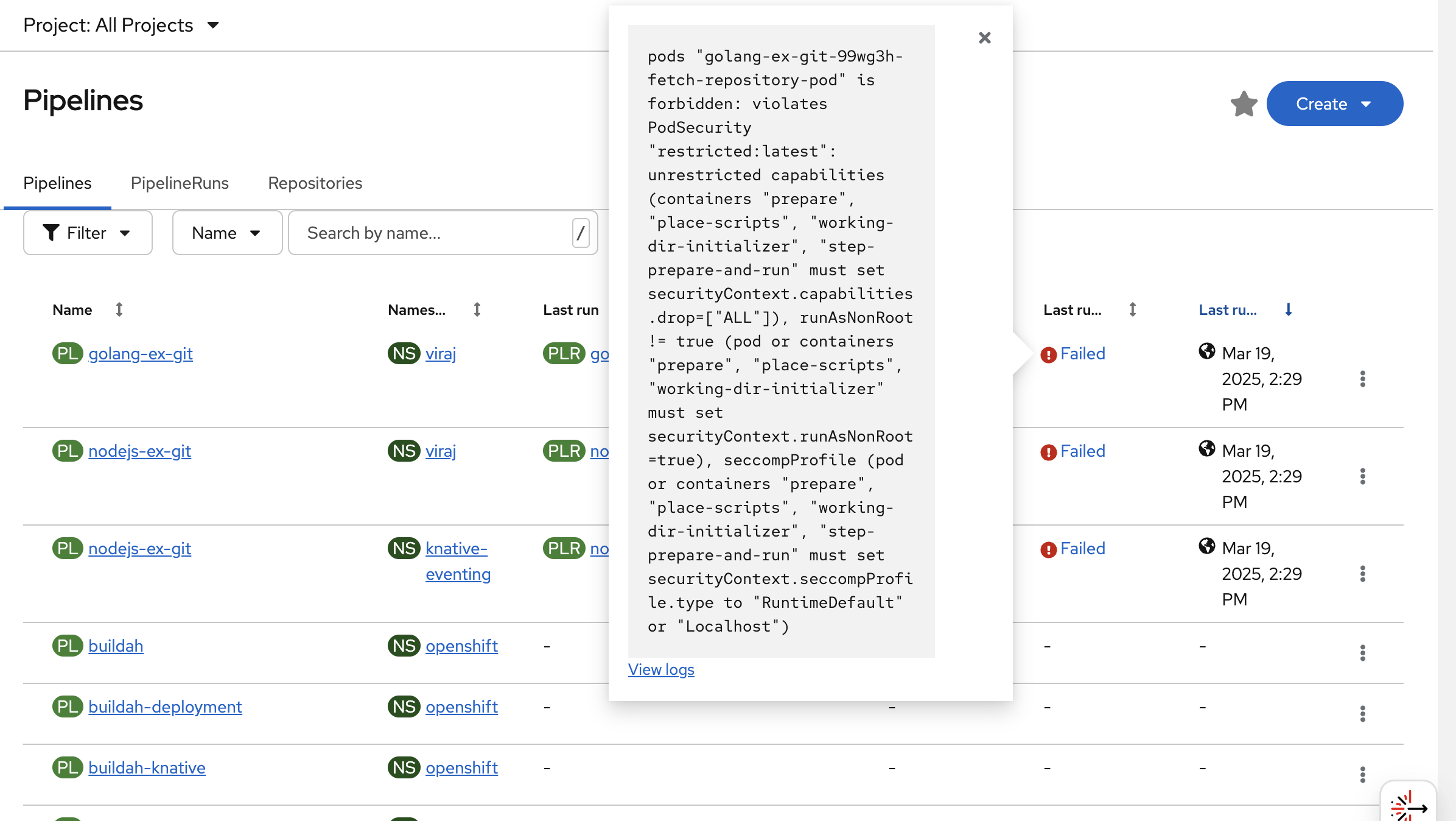
Task: Click the View logs link
Action: click(661, 669)
